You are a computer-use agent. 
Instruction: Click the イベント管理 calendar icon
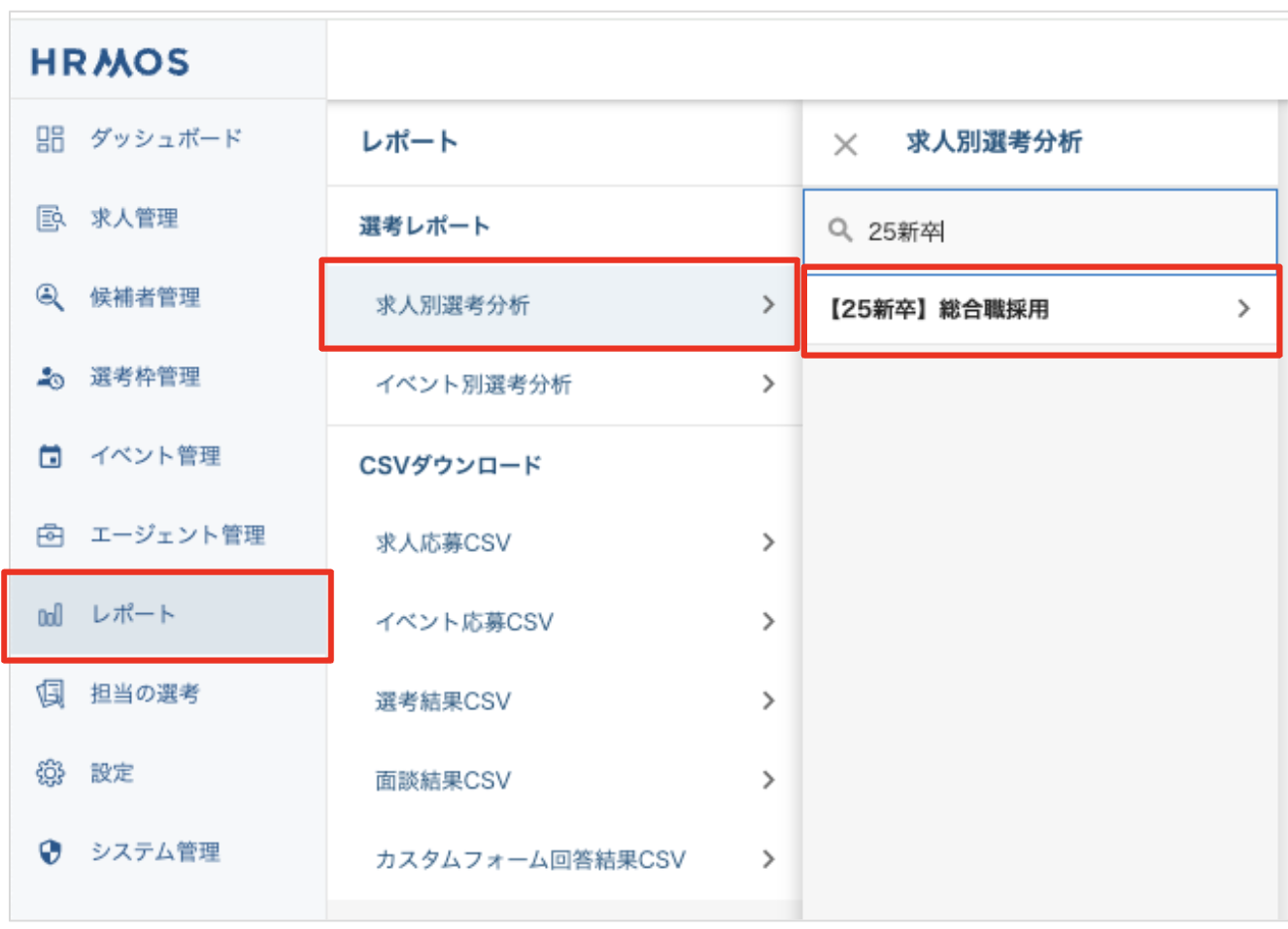pos(50,456)
